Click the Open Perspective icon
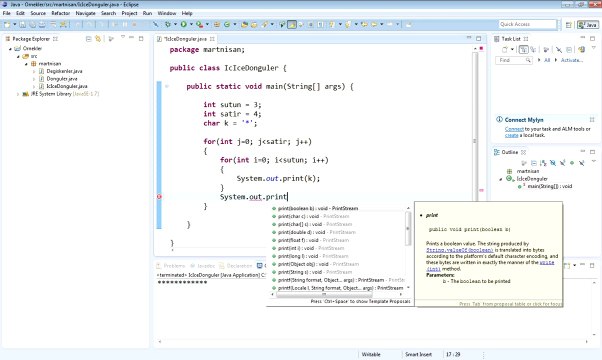Viewport: 602px width, 360px height. click(569, 25)
